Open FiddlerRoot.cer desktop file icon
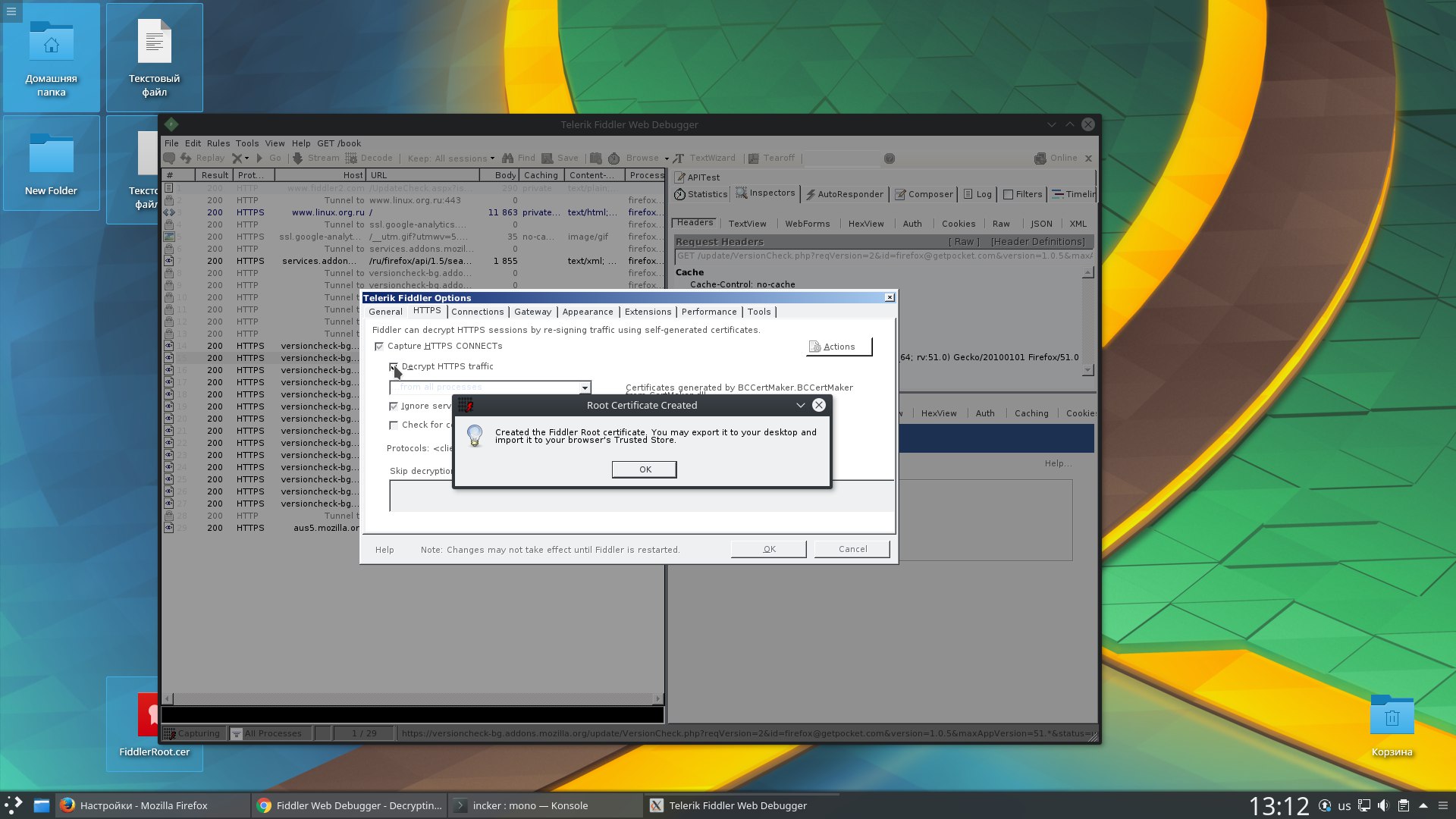 click(x=154, y=723)
